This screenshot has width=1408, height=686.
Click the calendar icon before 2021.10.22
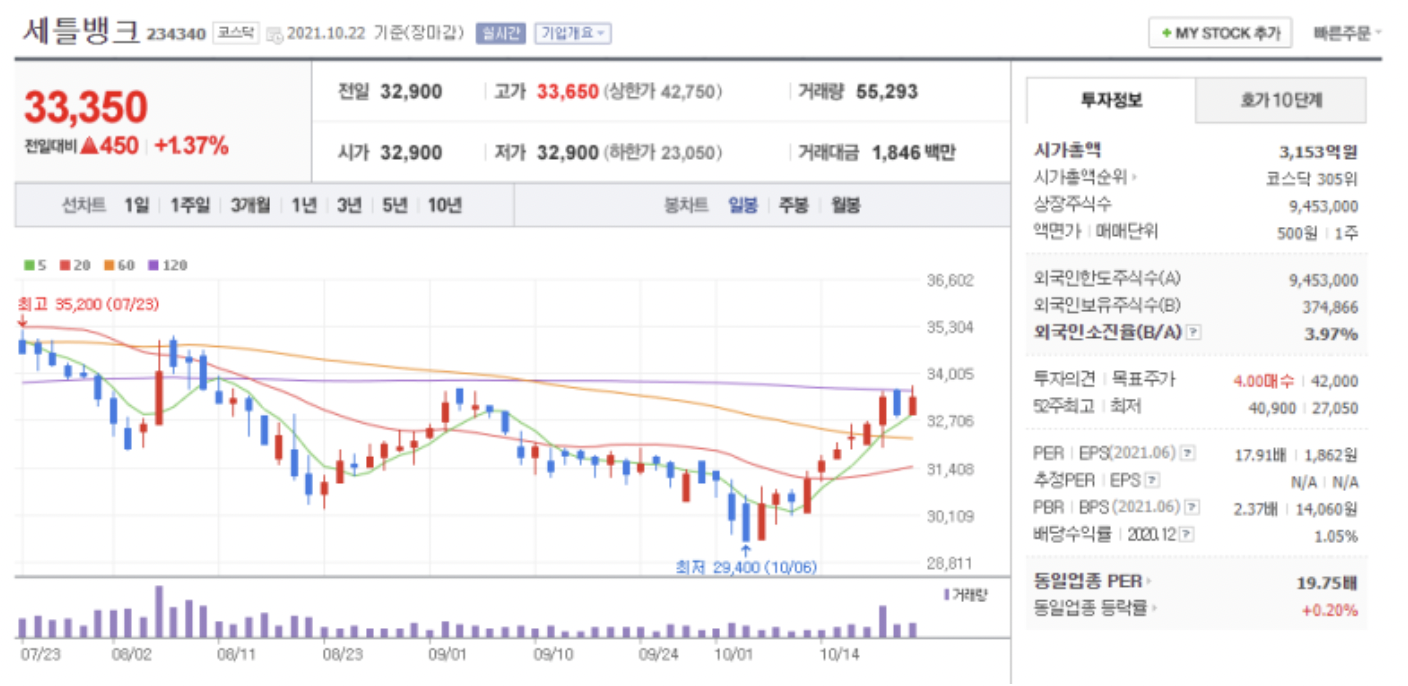(275, 34)
